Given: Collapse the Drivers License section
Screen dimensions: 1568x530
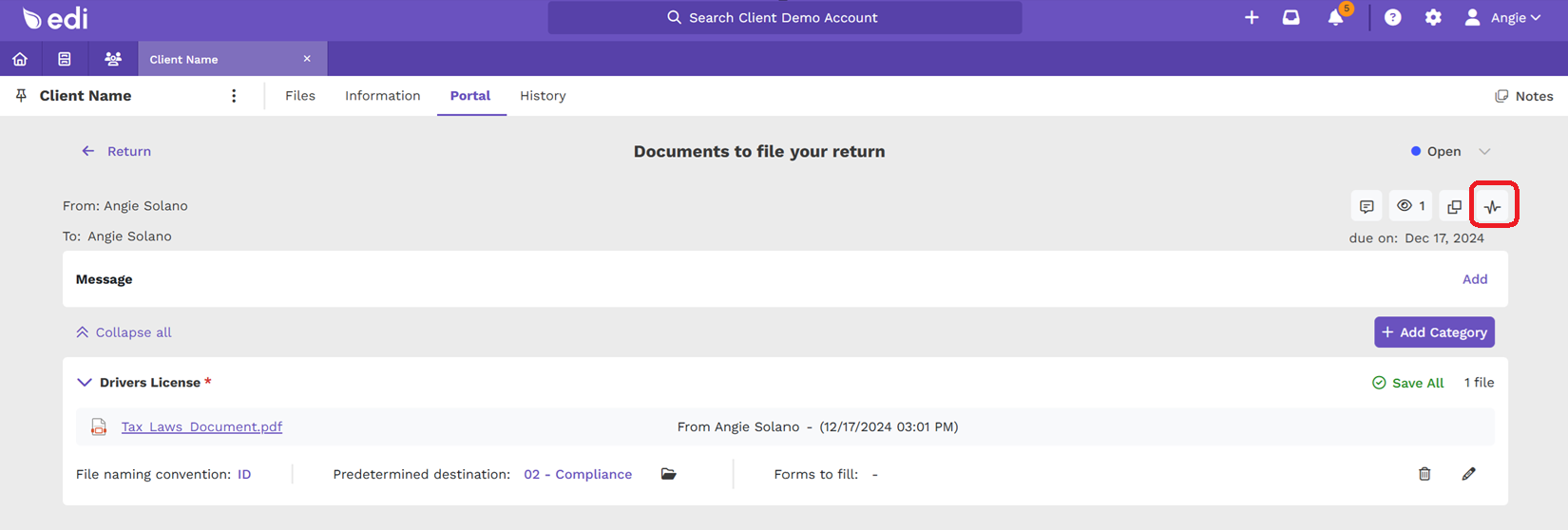Looking at the screenshot, I should (x=85, y=383).
